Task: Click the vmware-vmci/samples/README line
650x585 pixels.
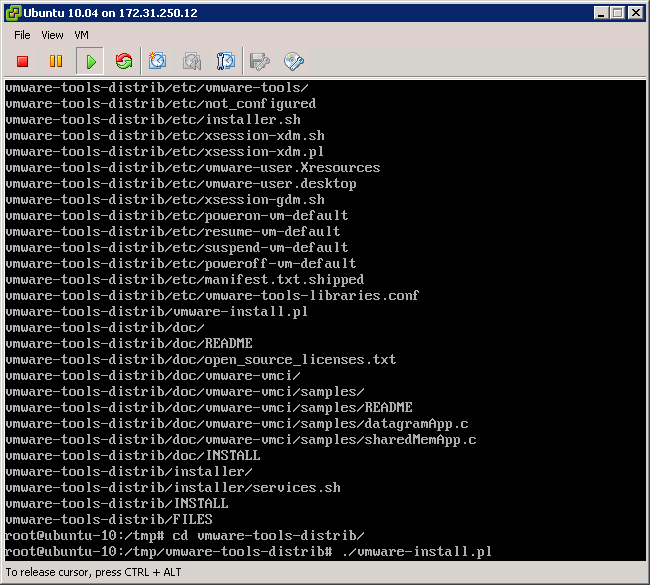Action: tap(209, 407)
